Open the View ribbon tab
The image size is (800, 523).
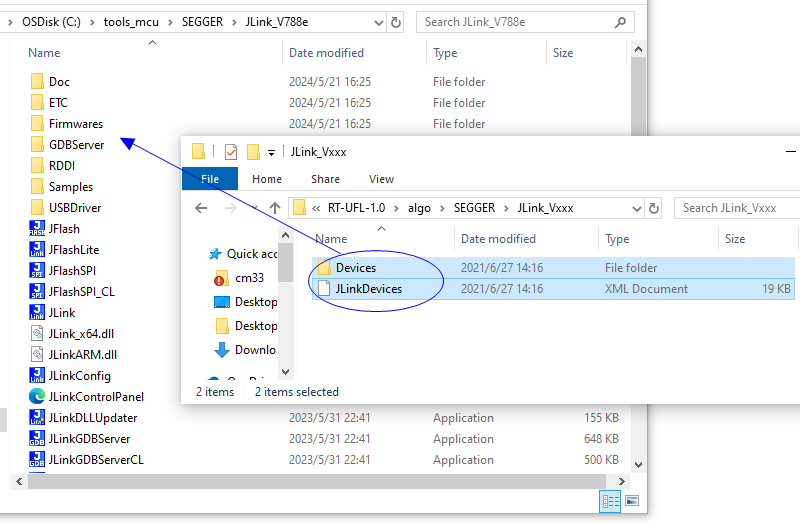(x=381, y=179)
